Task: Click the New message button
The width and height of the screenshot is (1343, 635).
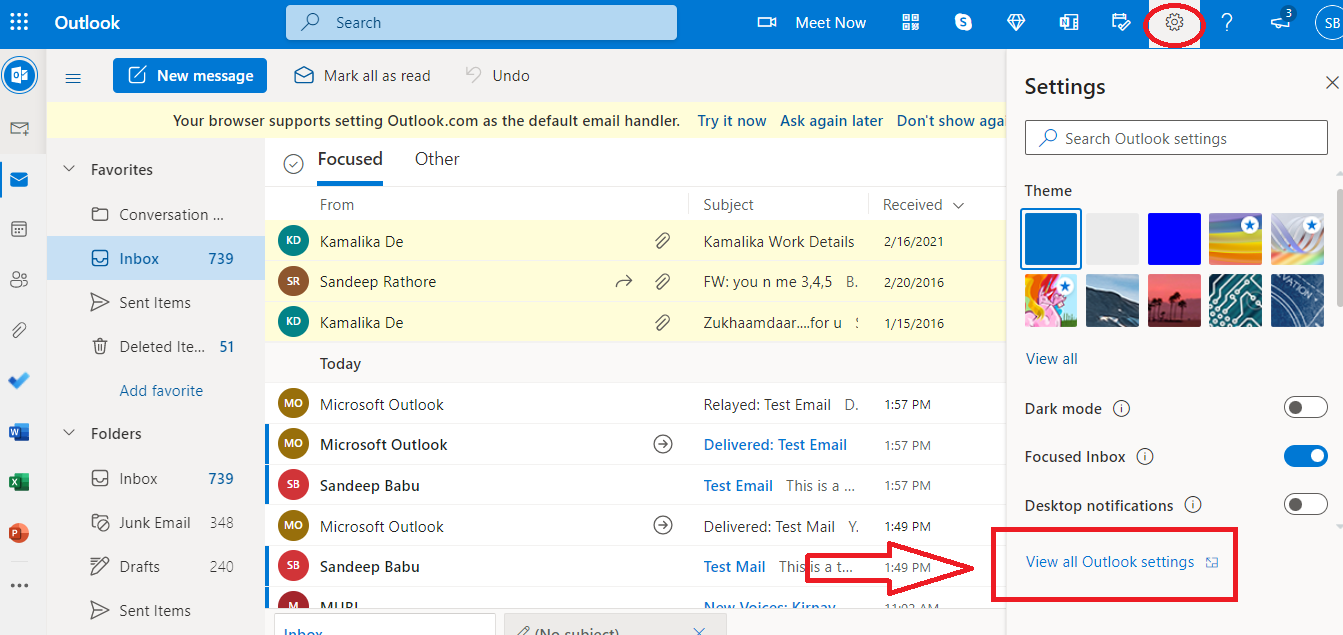Action: (x=190, y=76)
